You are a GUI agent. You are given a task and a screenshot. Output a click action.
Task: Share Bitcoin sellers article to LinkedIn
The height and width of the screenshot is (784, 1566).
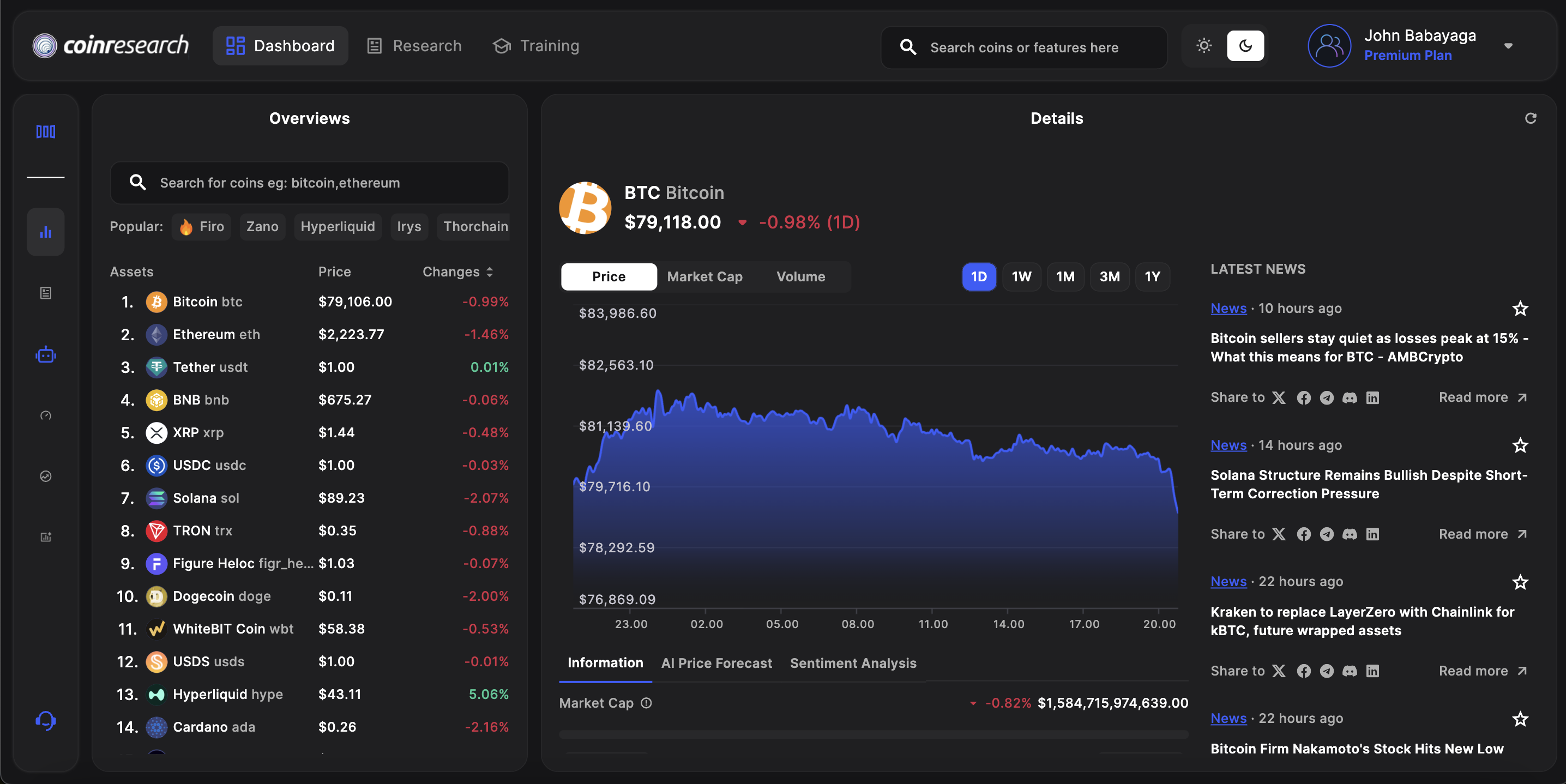point(1372,397)
